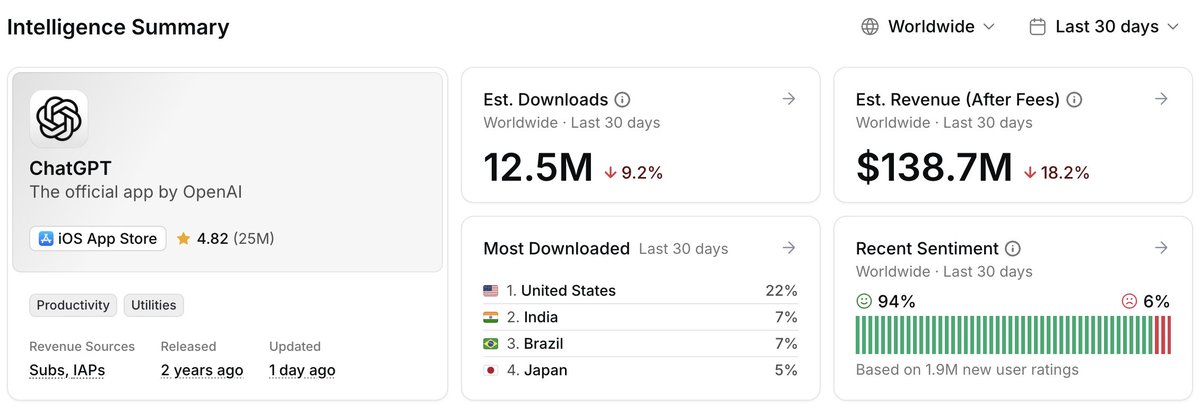Select the Utilities category tag
The width and height of the screenshot is (1200, 406).
(x=154, y=305)
